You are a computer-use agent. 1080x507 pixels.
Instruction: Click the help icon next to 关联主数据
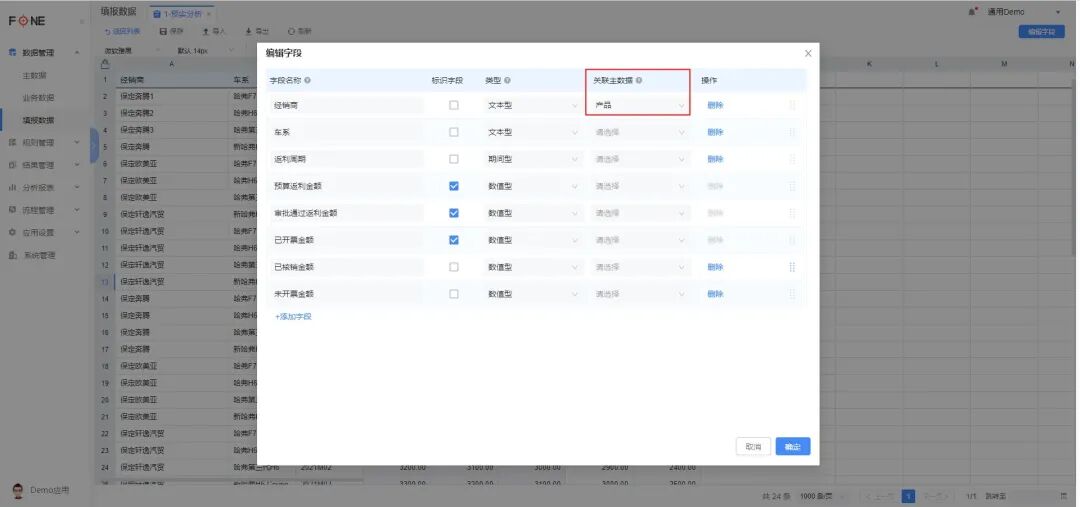(639, 81)
